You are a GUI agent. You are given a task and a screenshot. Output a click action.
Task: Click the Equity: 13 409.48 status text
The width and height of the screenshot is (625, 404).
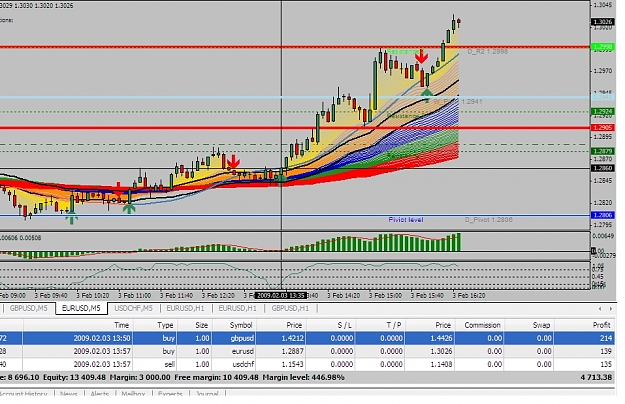[x=75, y=377]
